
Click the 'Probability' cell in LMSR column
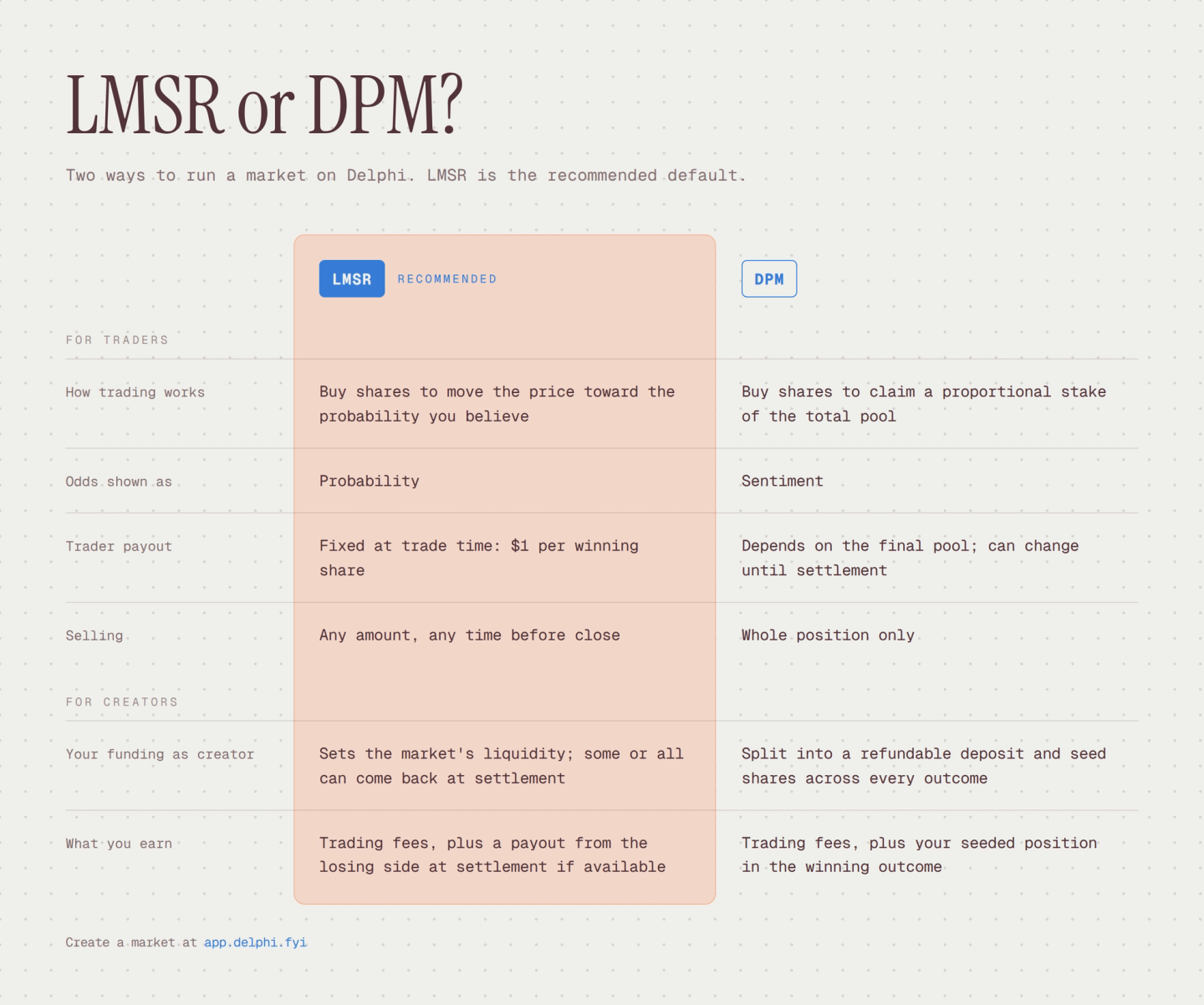tap(370, 481)
